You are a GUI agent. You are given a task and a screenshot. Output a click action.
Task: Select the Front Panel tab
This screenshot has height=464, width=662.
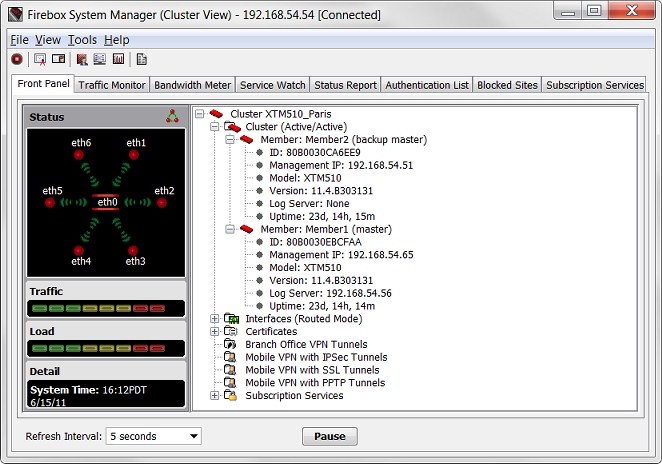[x=43, y=84]
